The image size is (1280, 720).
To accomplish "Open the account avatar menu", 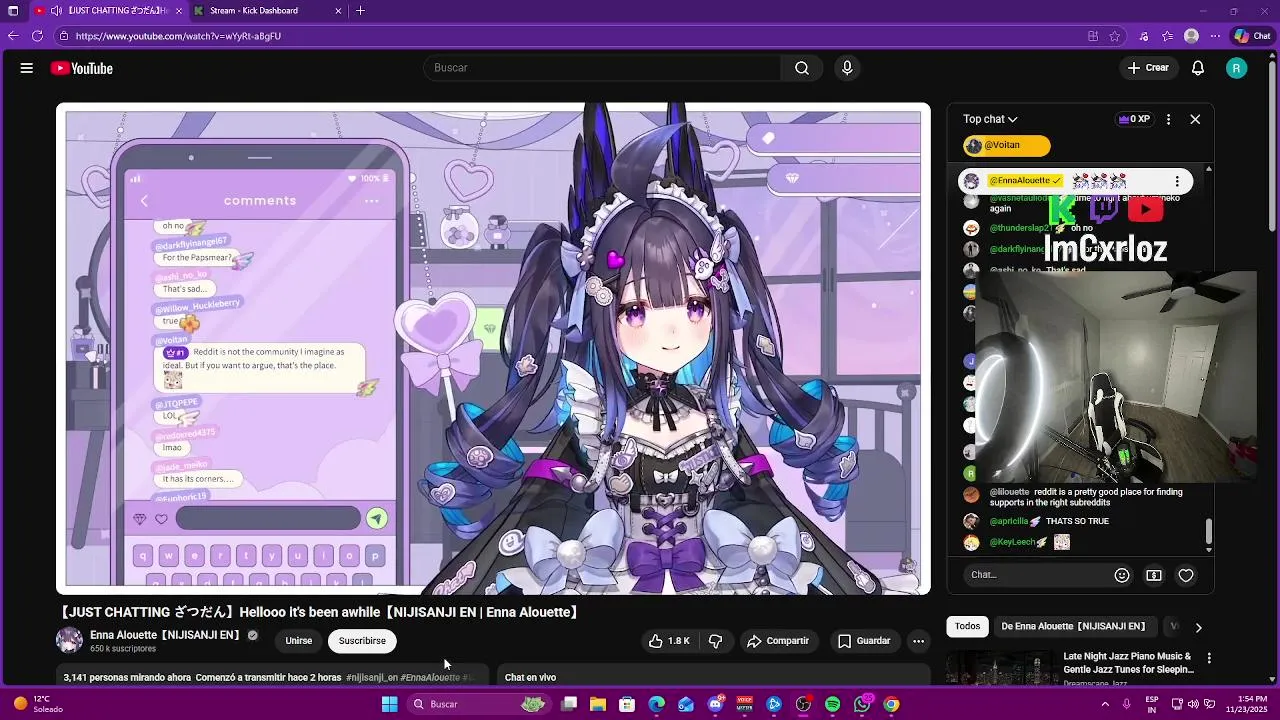I will click(1237, 68).
